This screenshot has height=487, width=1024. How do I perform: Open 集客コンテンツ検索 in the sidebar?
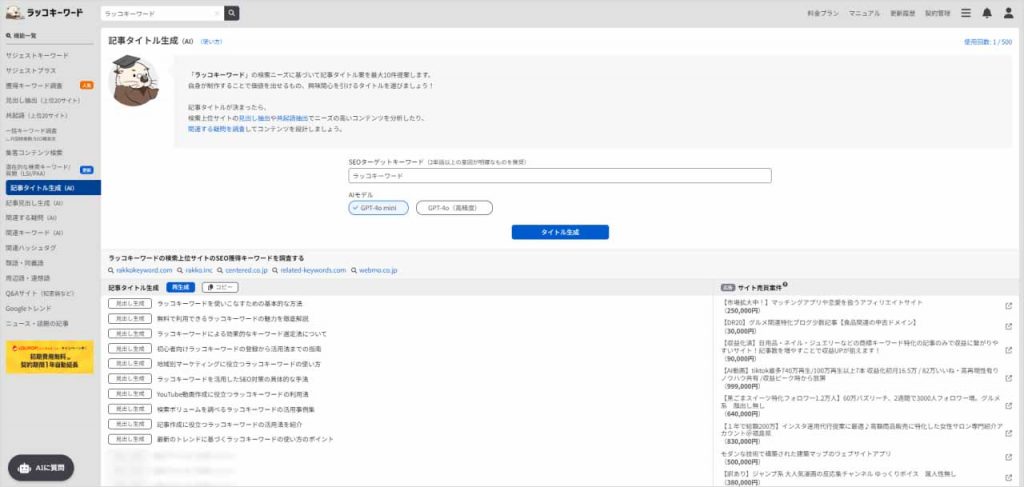click(x=34, y=152)
